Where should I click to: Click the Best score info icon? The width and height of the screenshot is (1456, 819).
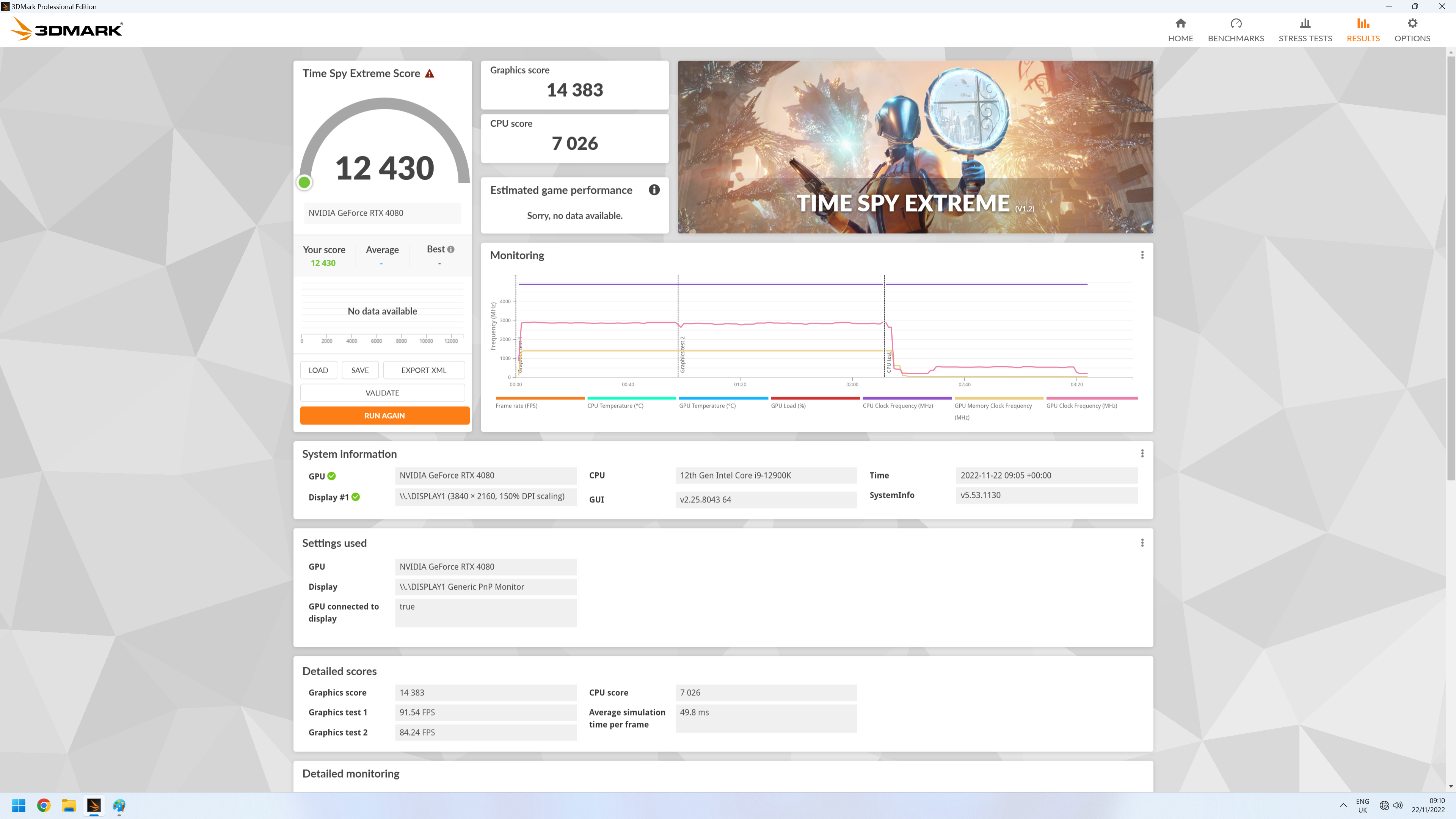click(450, 249)
